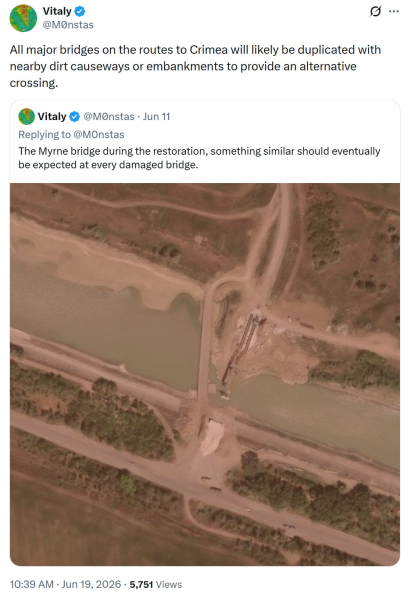
Task: Open the quoted tweet's @M0nstas handle
Action: pyautogui.click(x=109, y=116)
